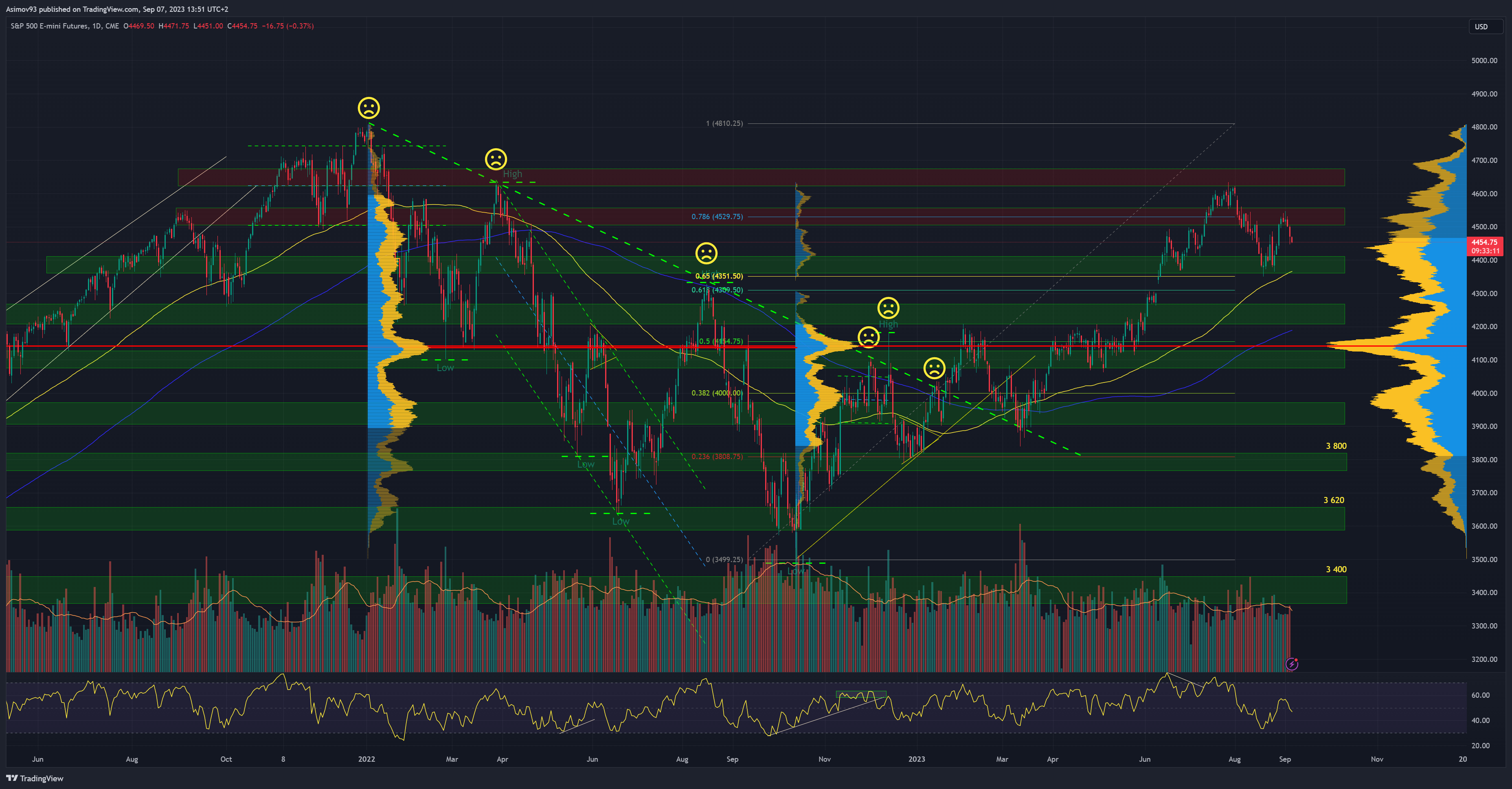Select the 0.786 (4529.75) Fibonacci label

pos(717,217)
